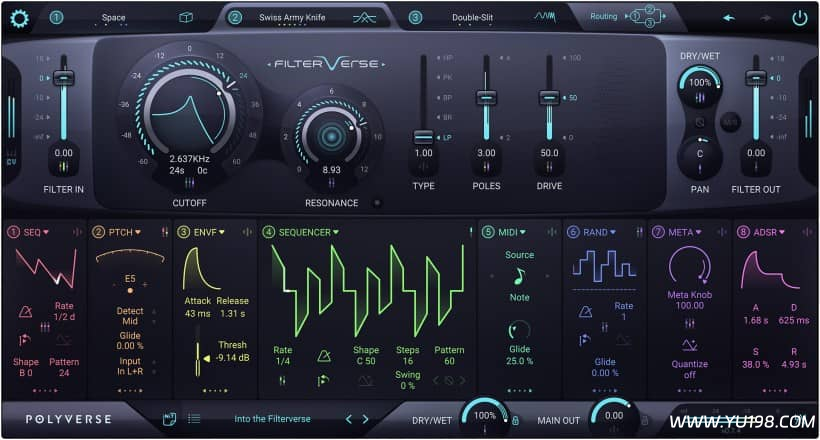Click the Double-Slit waveform icon
The height and width of the screenshot is (440, 820).
click(x=544, y=17)
